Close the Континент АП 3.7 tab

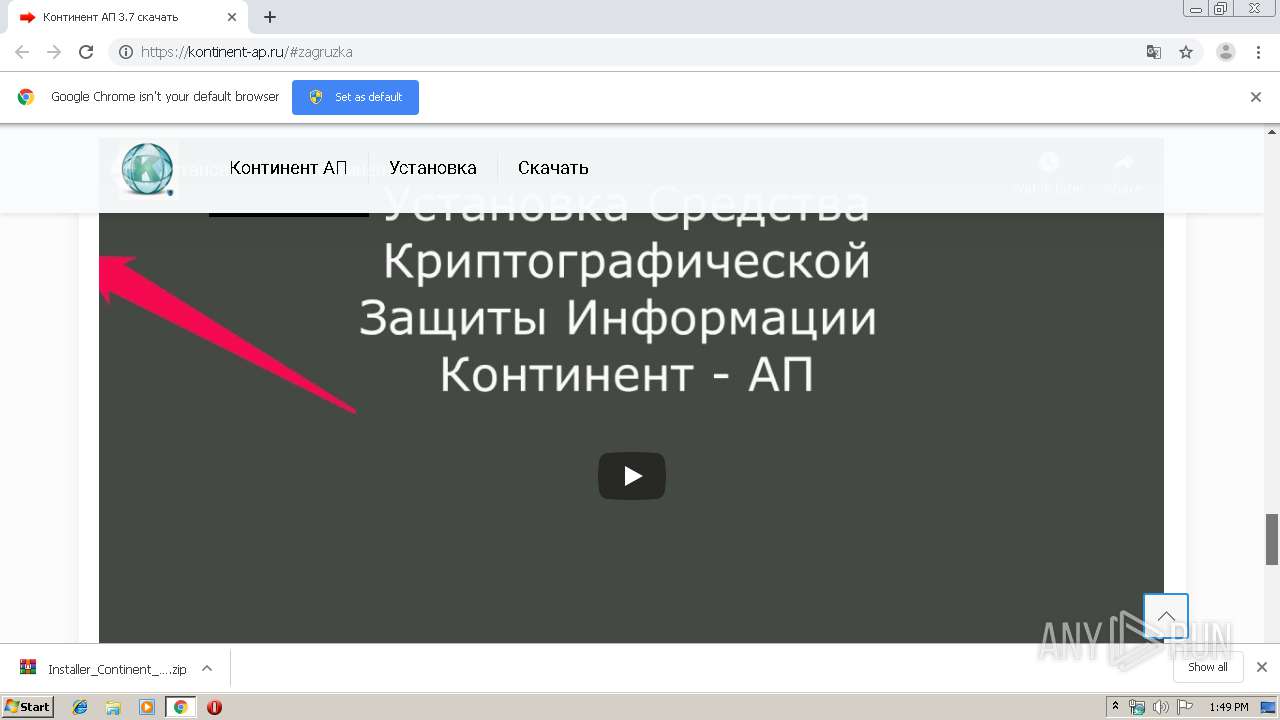tap(231, 17)
